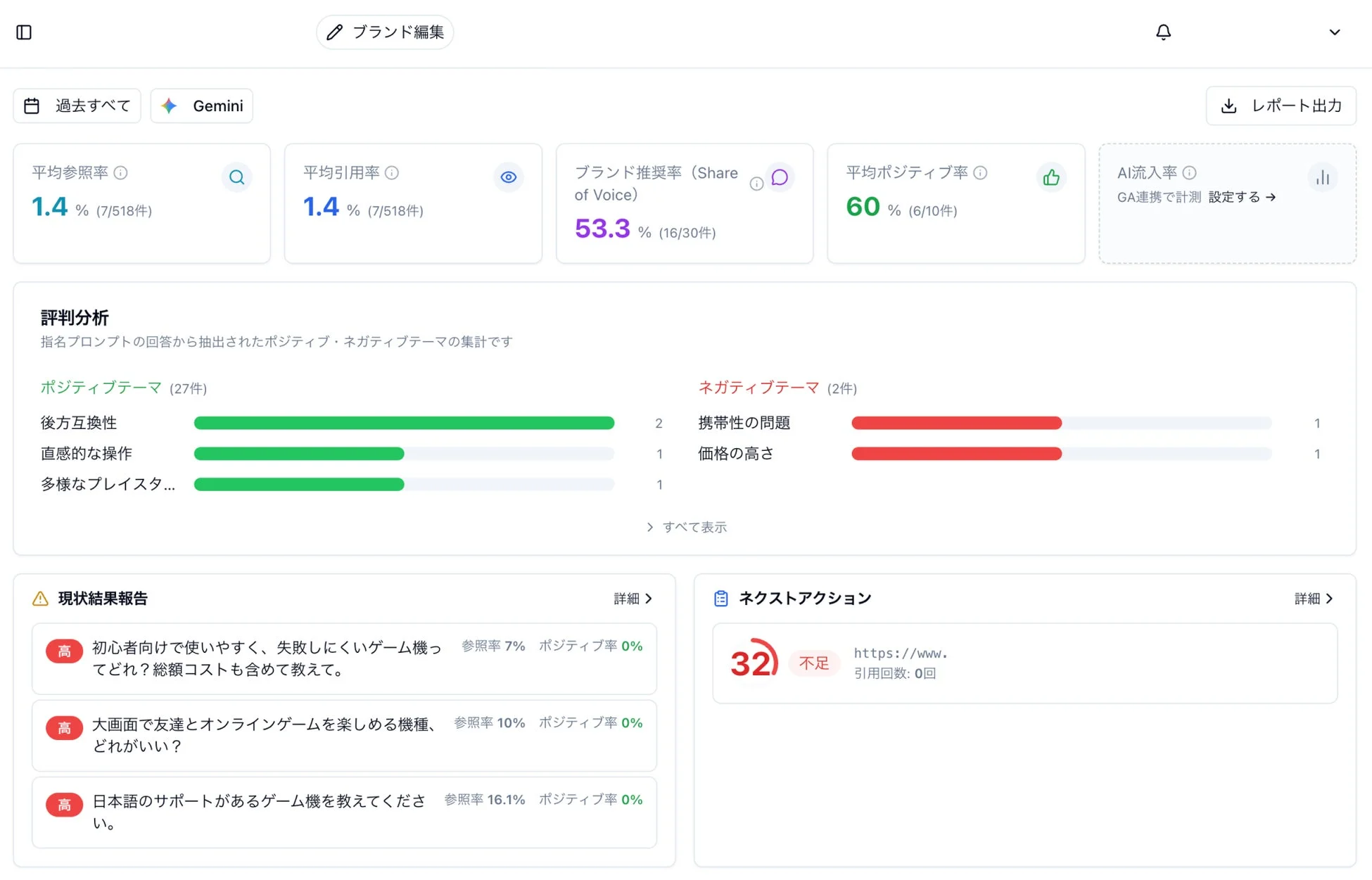
Task: Click the 価格の高さ red bar
Action: pyautogui.click(x=957, y=454)
